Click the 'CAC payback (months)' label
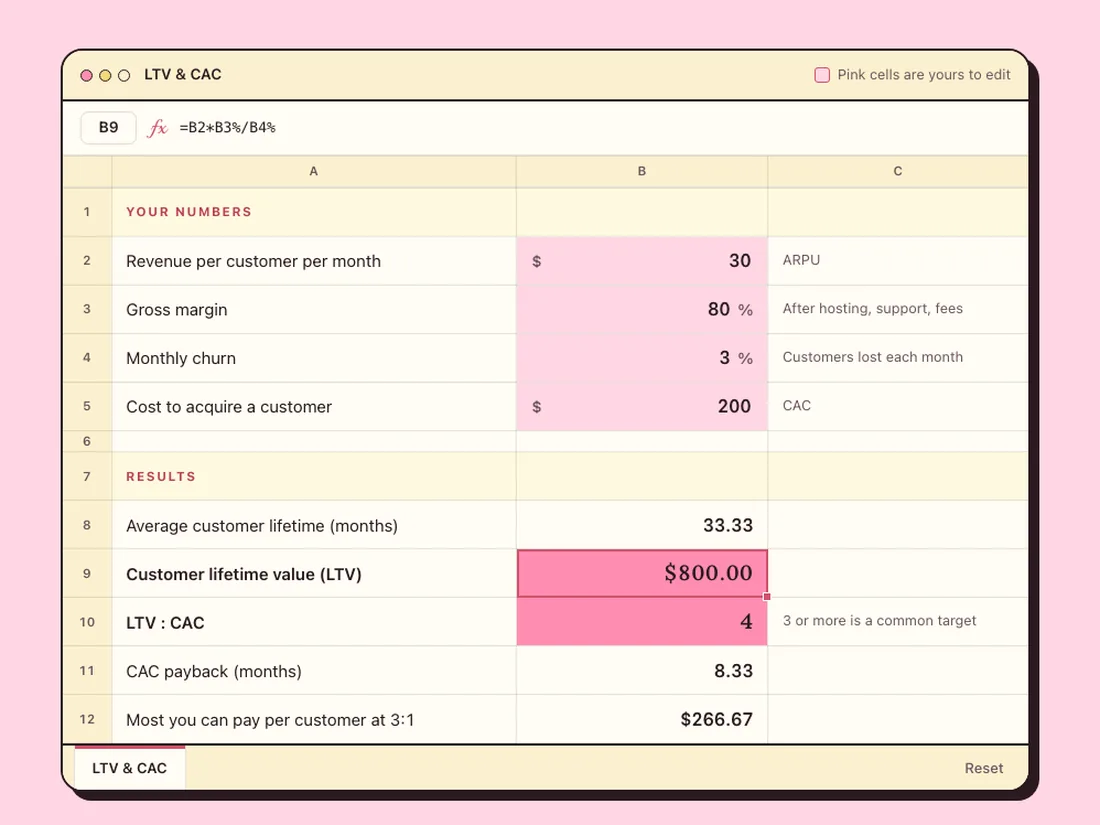Screen dimensions: 1100x825 click(214, 671)
